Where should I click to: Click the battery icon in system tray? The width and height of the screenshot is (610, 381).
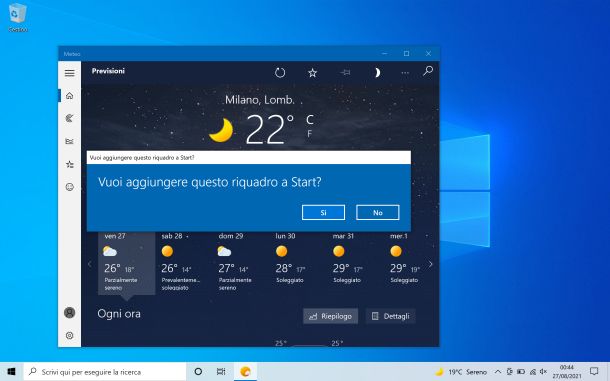[521, 372]
